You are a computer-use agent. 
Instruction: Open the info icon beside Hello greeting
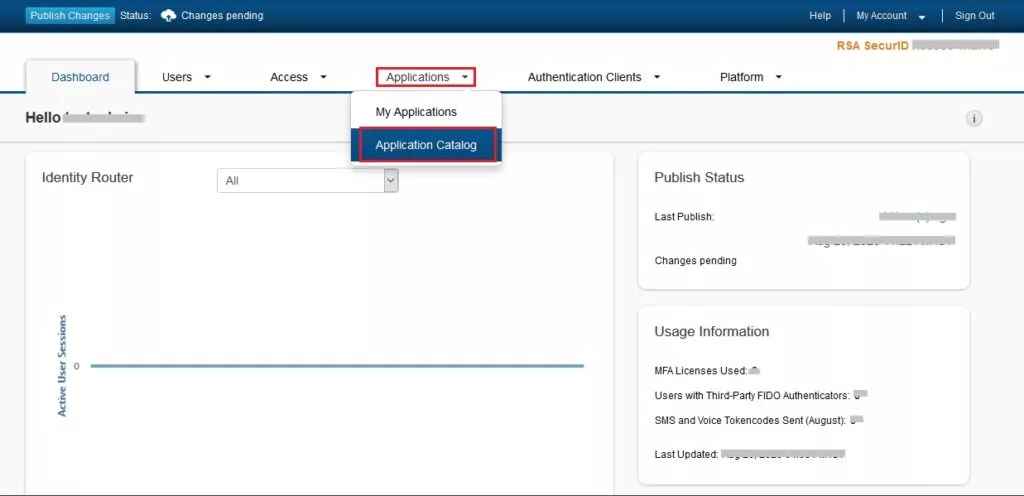pos(974,119)
